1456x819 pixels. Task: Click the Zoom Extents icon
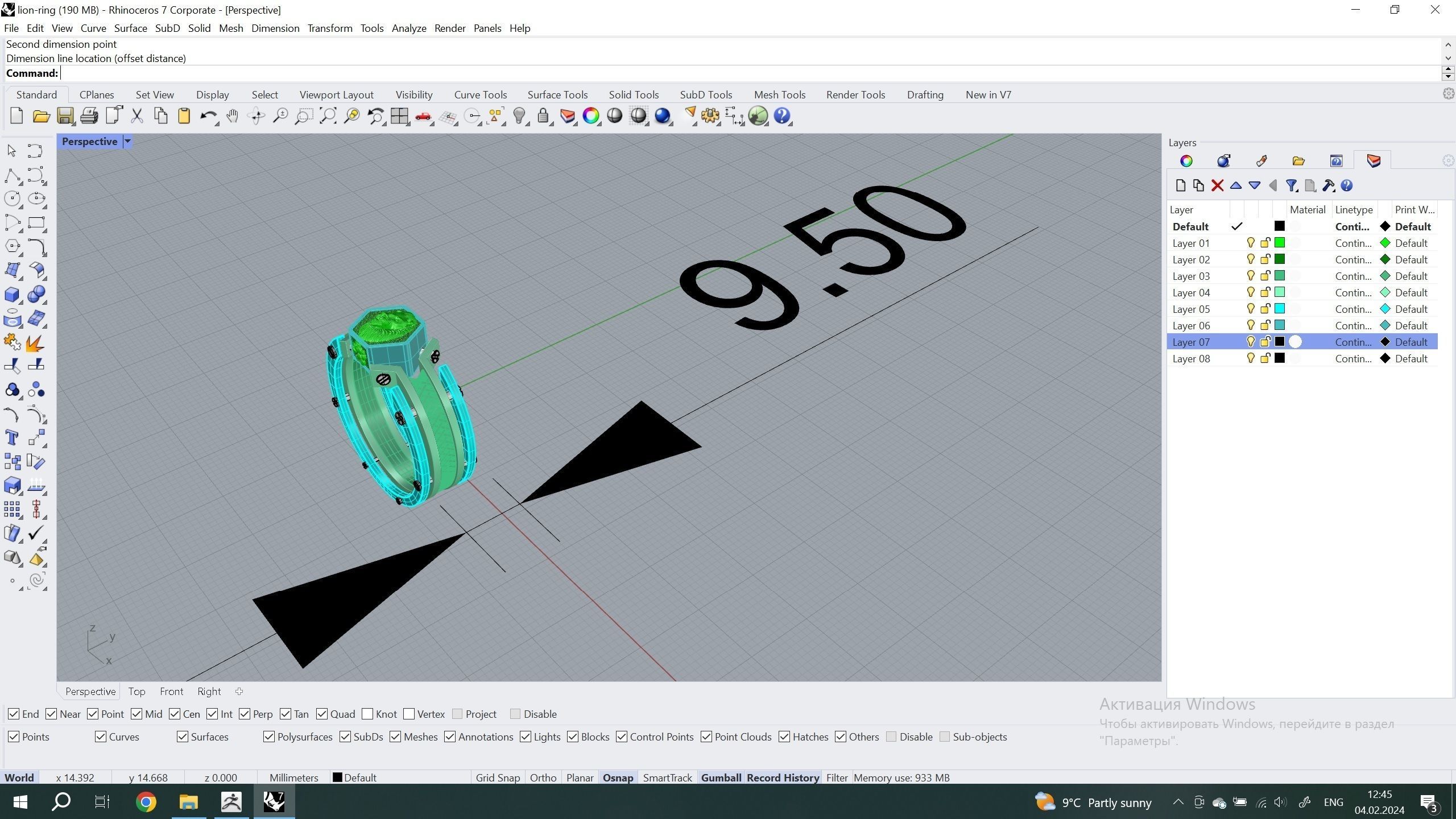point(328,116)
